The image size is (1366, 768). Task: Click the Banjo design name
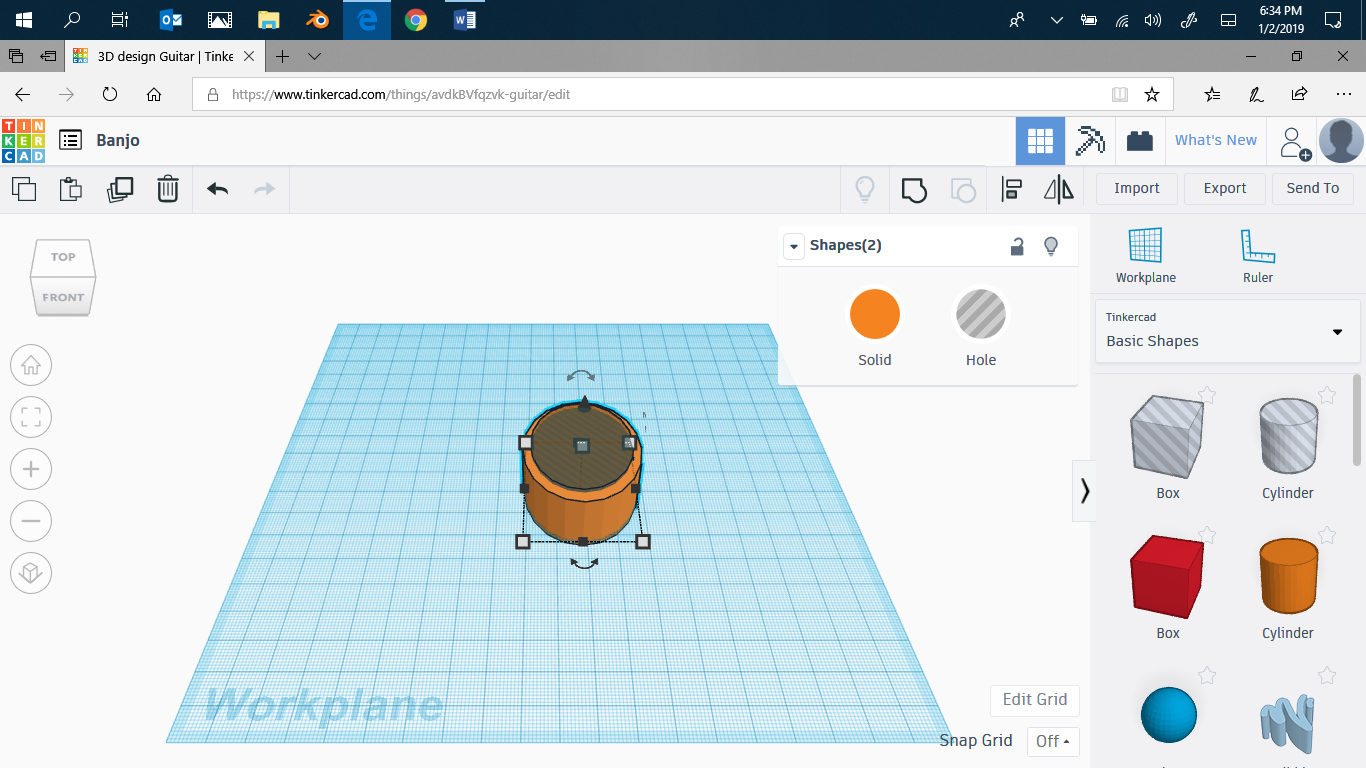118,140
